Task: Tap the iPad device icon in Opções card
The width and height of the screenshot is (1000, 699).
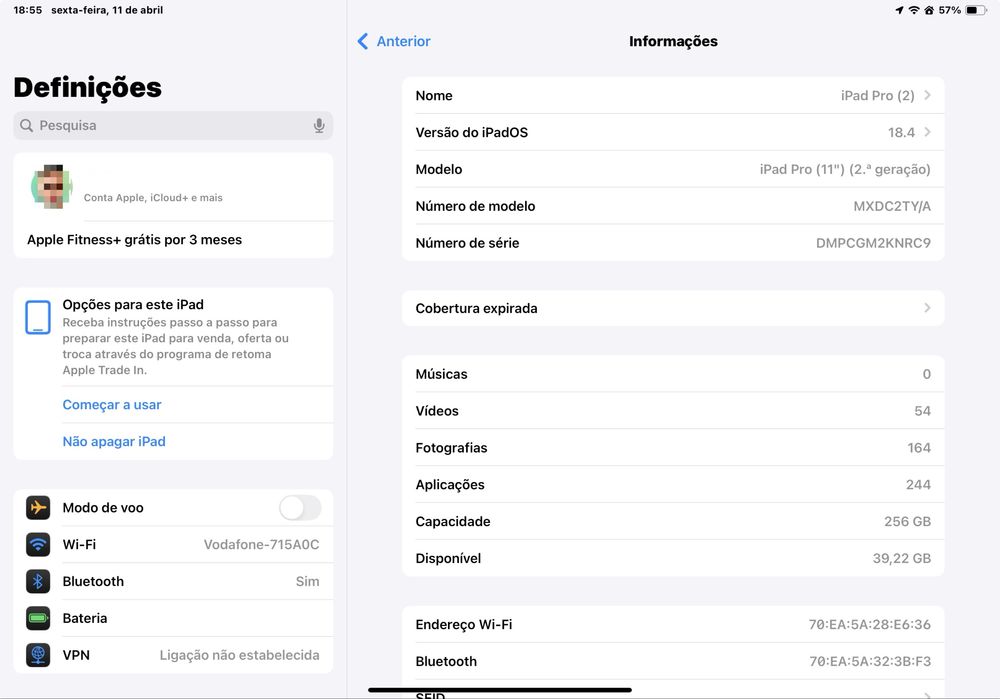Action: (38, 317)
